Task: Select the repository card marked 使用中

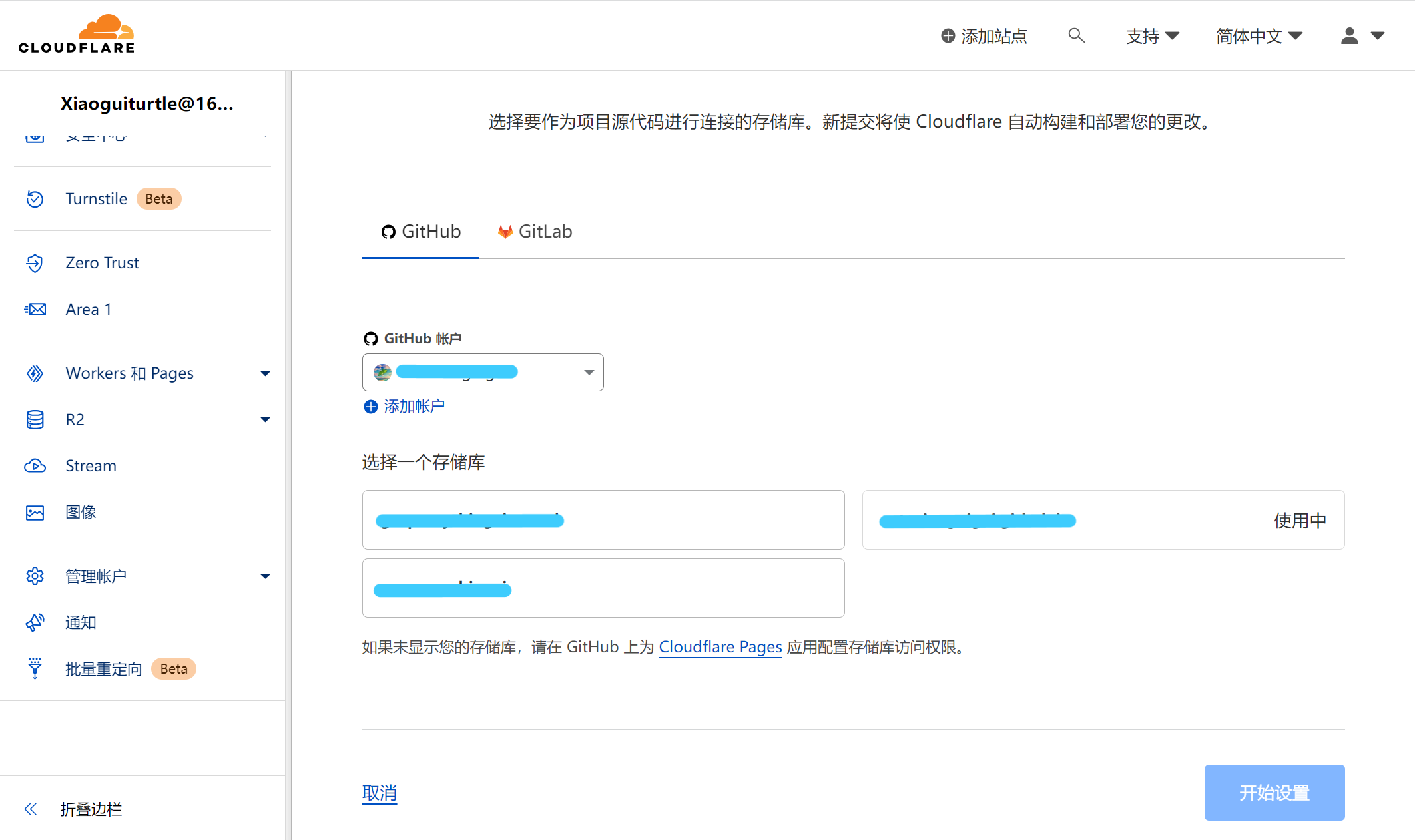Action: point(1103,520)
